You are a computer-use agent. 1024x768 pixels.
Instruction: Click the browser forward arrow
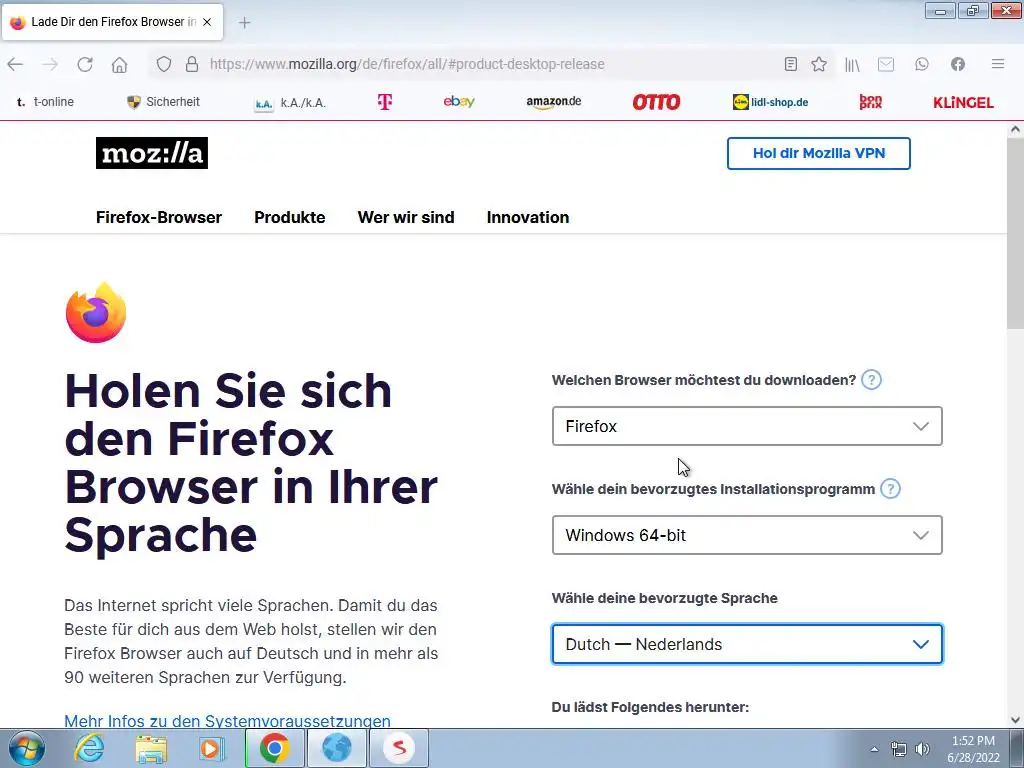click(x=50, y=64)
